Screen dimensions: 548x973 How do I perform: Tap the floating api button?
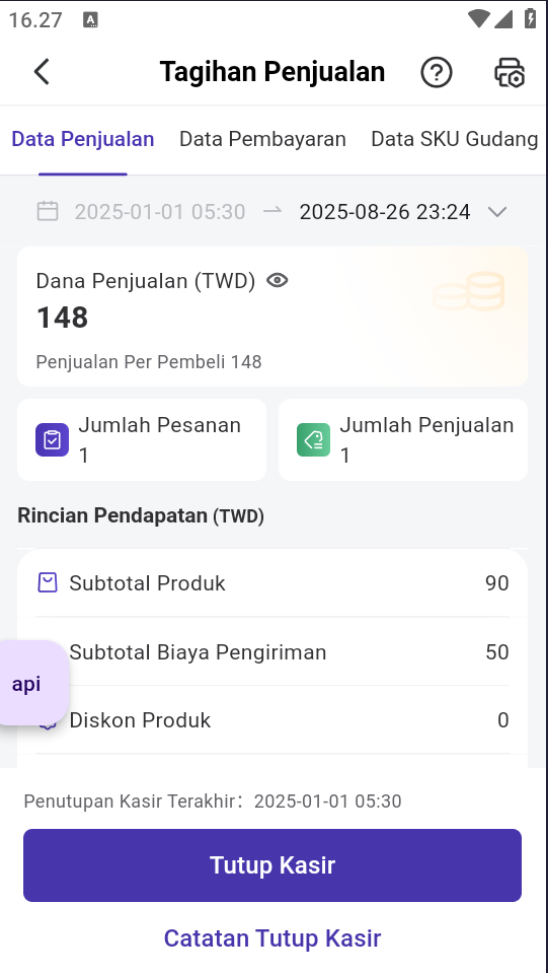point(31,683)
